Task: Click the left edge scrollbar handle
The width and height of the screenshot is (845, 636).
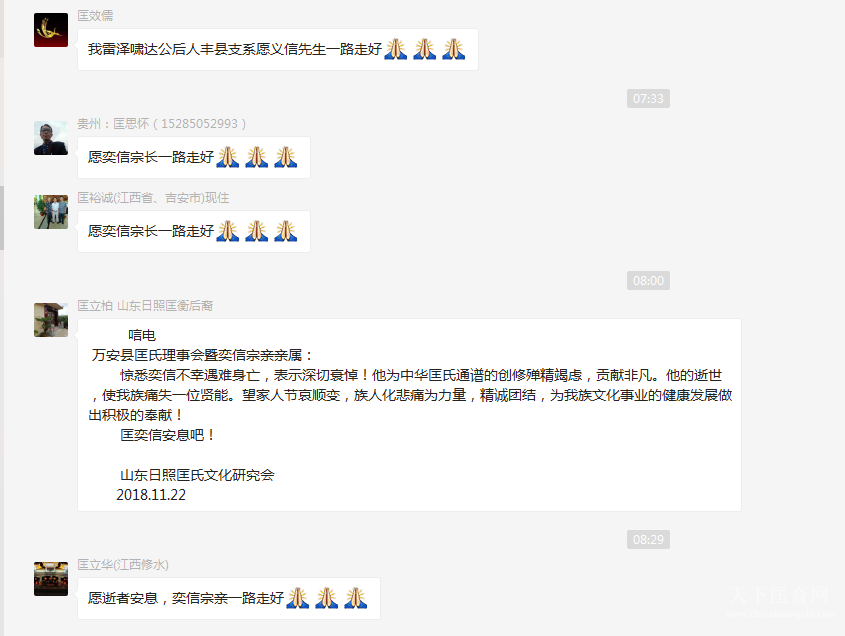Action: click(x=2, y=218)
